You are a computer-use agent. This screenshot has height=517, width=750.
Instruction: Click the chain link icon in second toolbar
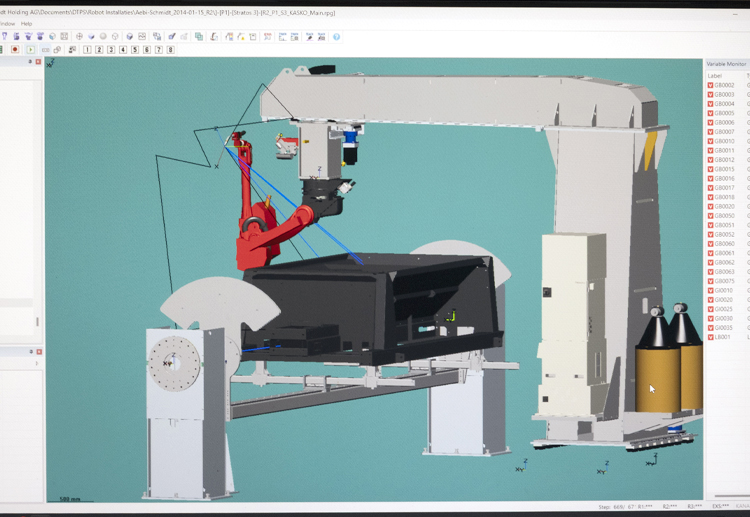57,49
